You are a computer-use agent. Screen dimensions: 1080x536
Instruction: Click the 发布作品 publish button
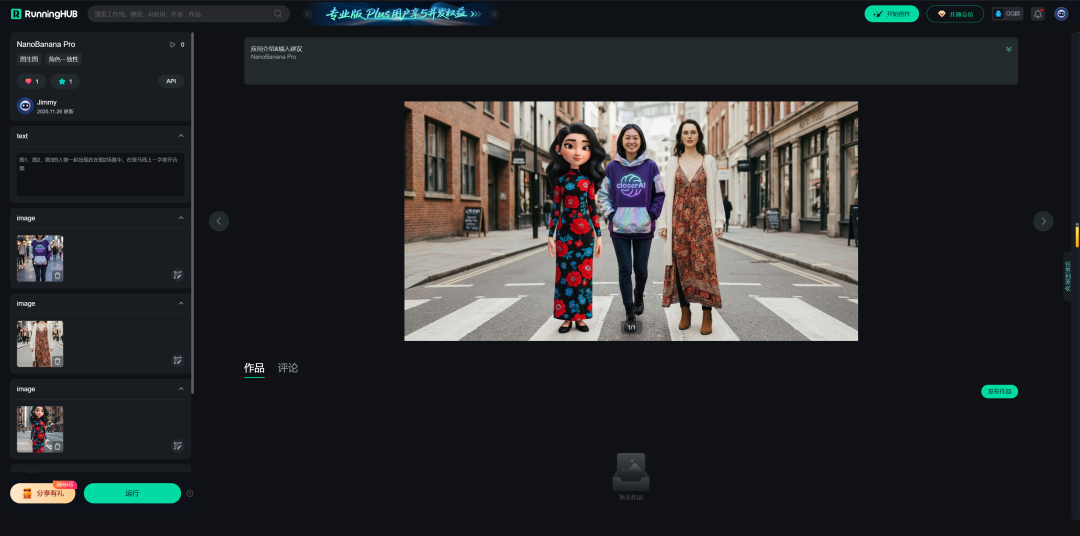(999, 391)
